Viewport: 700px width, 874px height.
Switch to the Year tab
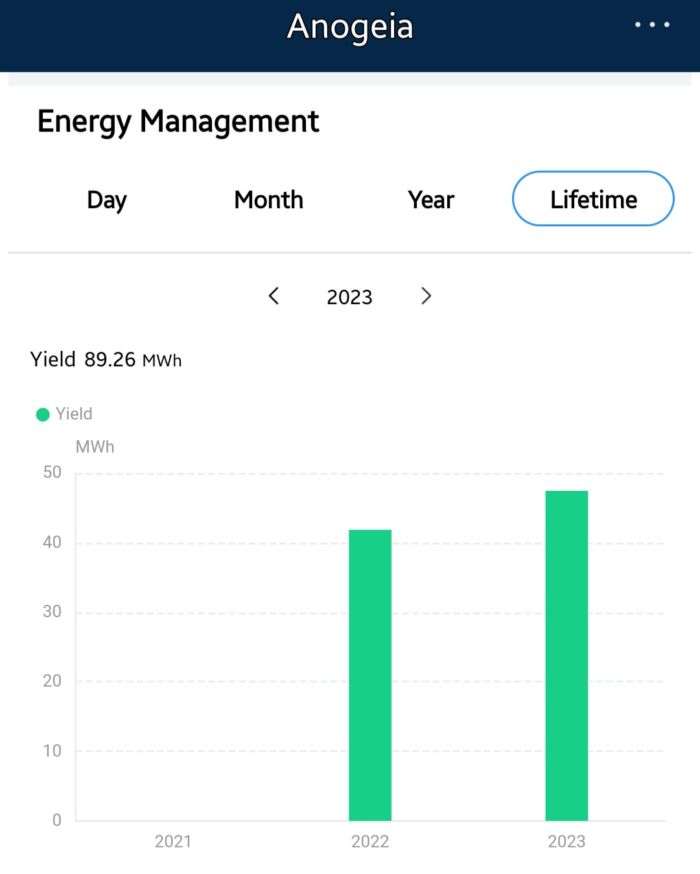(x=431, y=200)
